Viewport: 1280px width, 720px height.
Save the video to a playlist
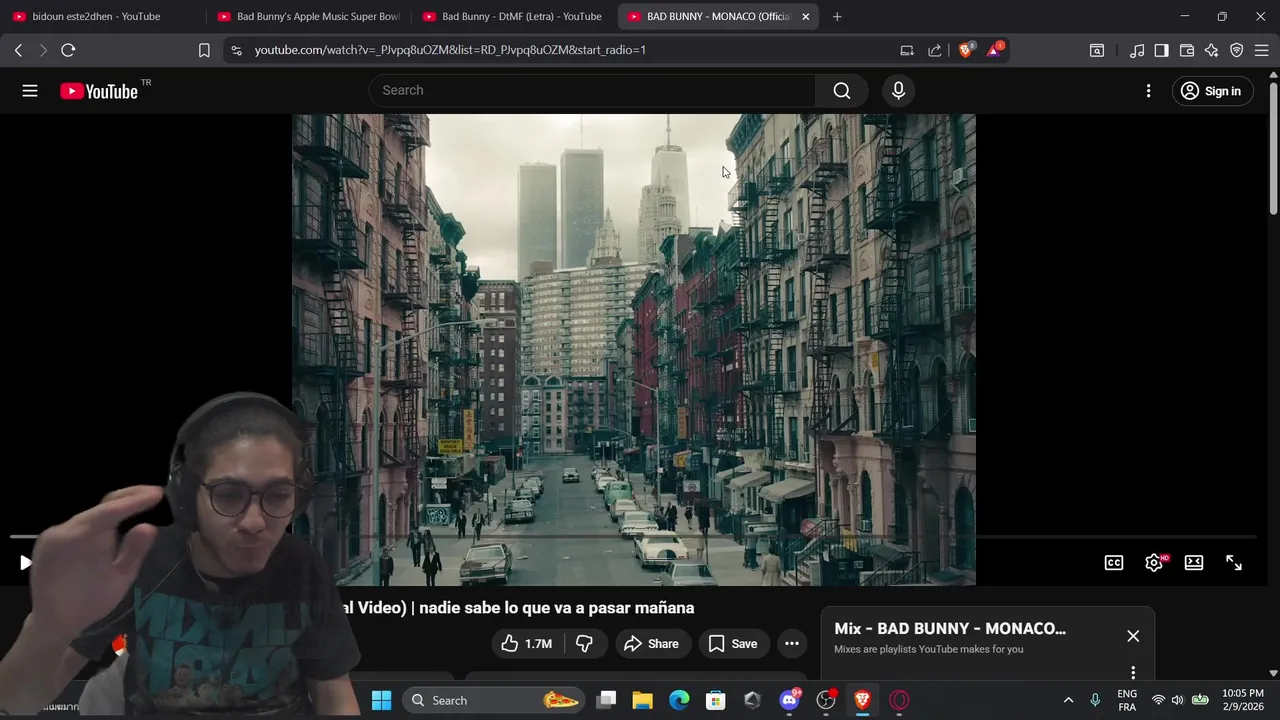(x=733, y=644)
